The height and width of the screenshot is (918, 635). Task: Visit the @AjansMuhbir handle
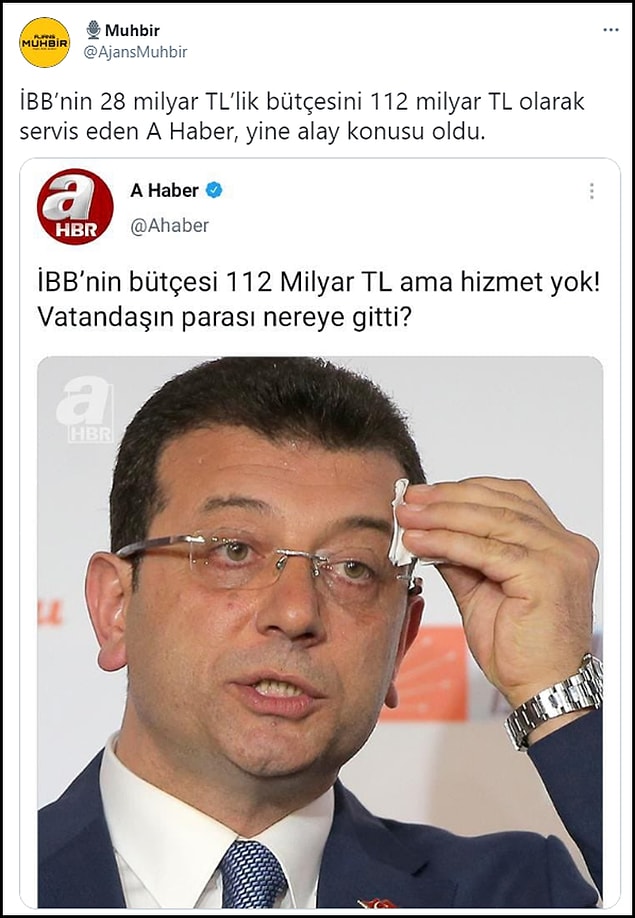coord(135,52)
